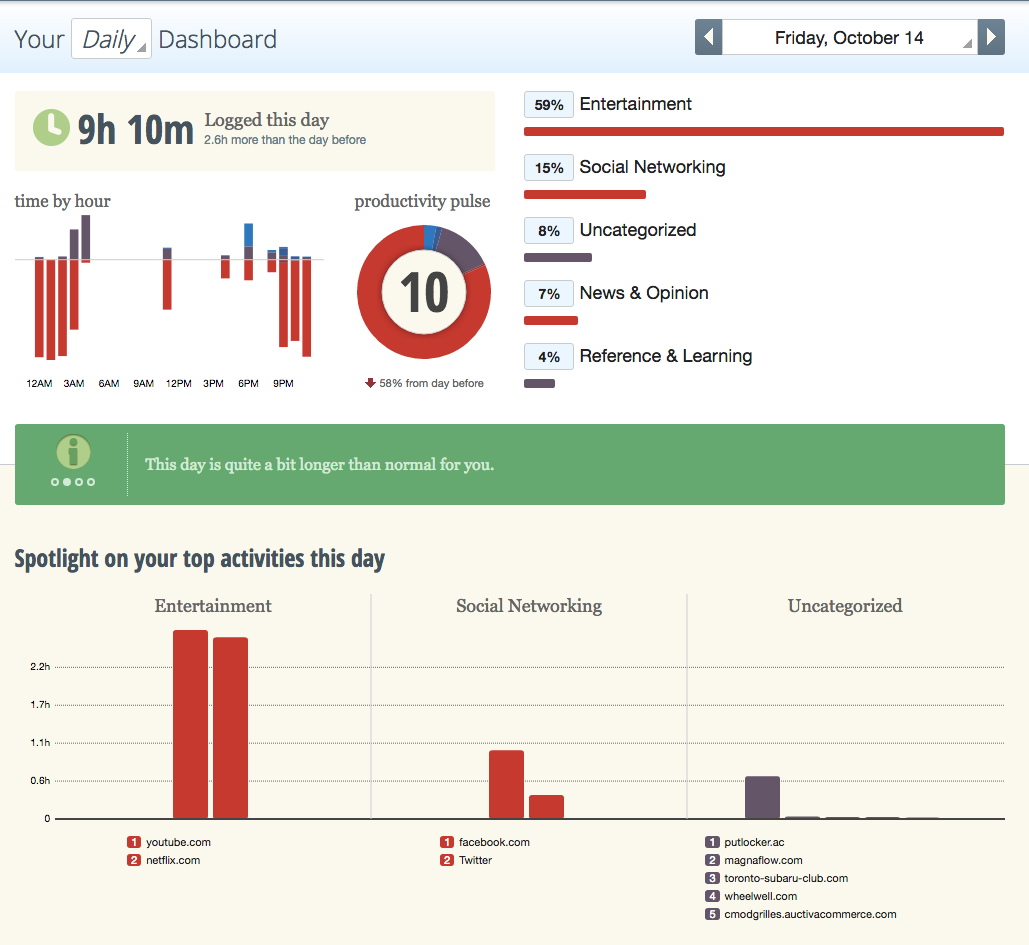This screenshot has width=1029, height=945.
Task: Click the 2.2h axis label
Action: [x=40, y=667]
